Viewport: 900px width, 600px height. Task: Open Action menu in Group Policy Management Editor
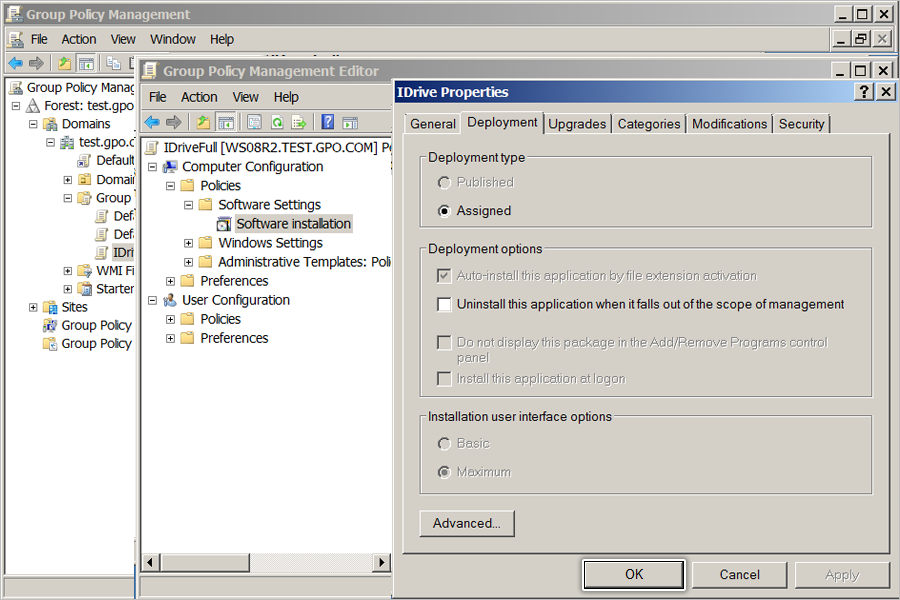(x=199, y=97)
